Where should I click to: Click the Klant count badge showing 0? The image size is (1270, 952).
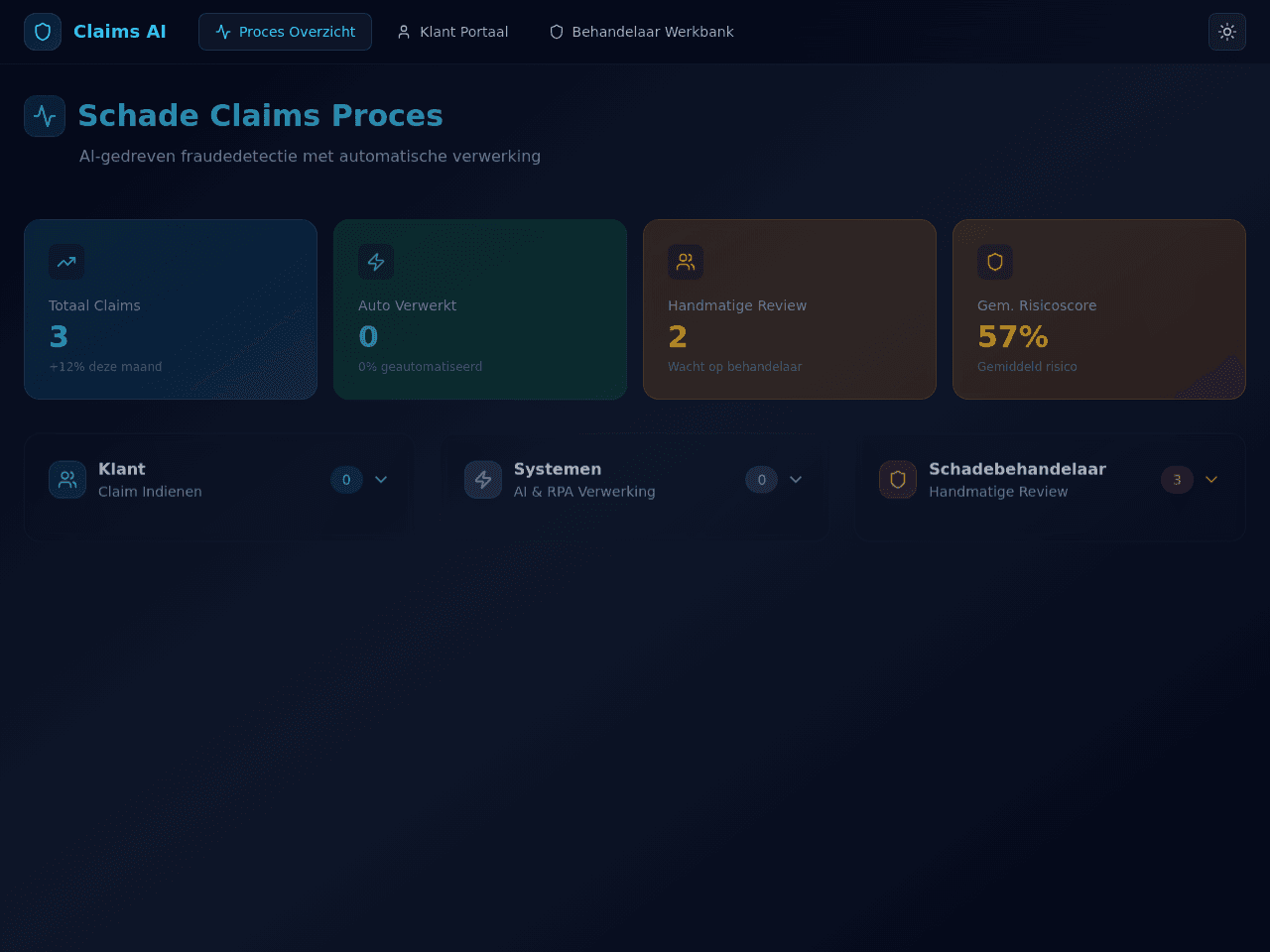click(346, 480)
